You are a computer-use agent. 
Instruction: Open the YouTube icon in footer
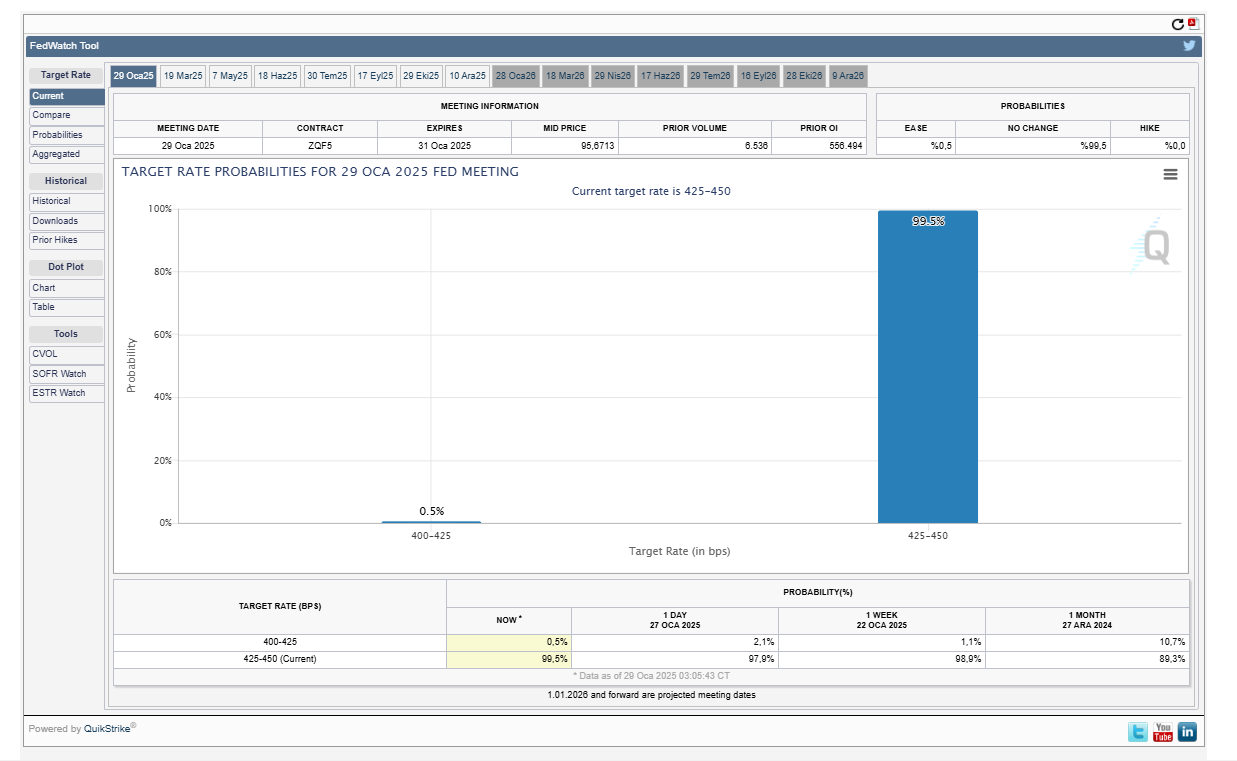(1162, 732)
